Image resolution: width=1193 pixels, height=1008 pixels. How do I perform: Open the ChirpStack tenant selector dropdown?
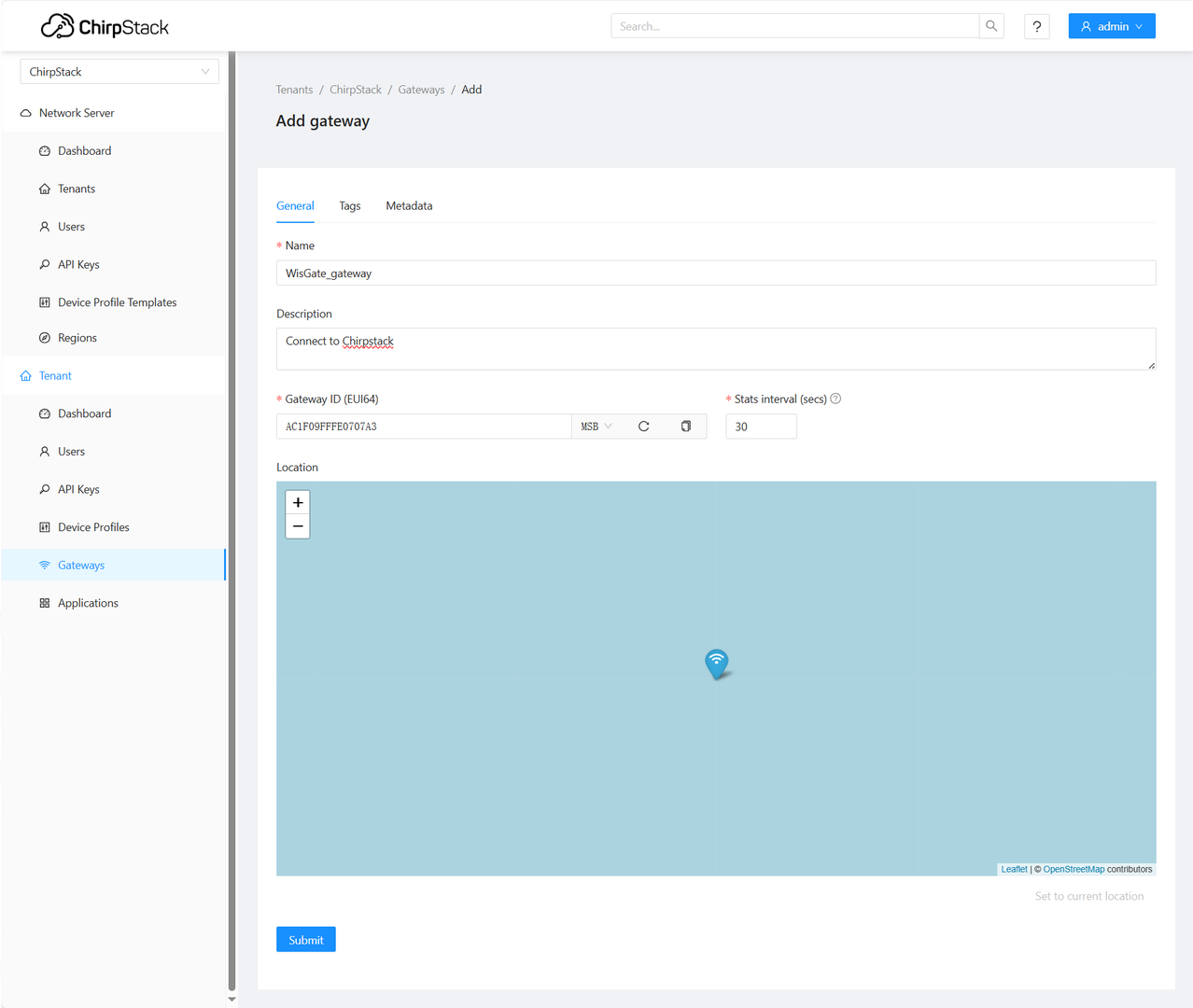[119, 72]
